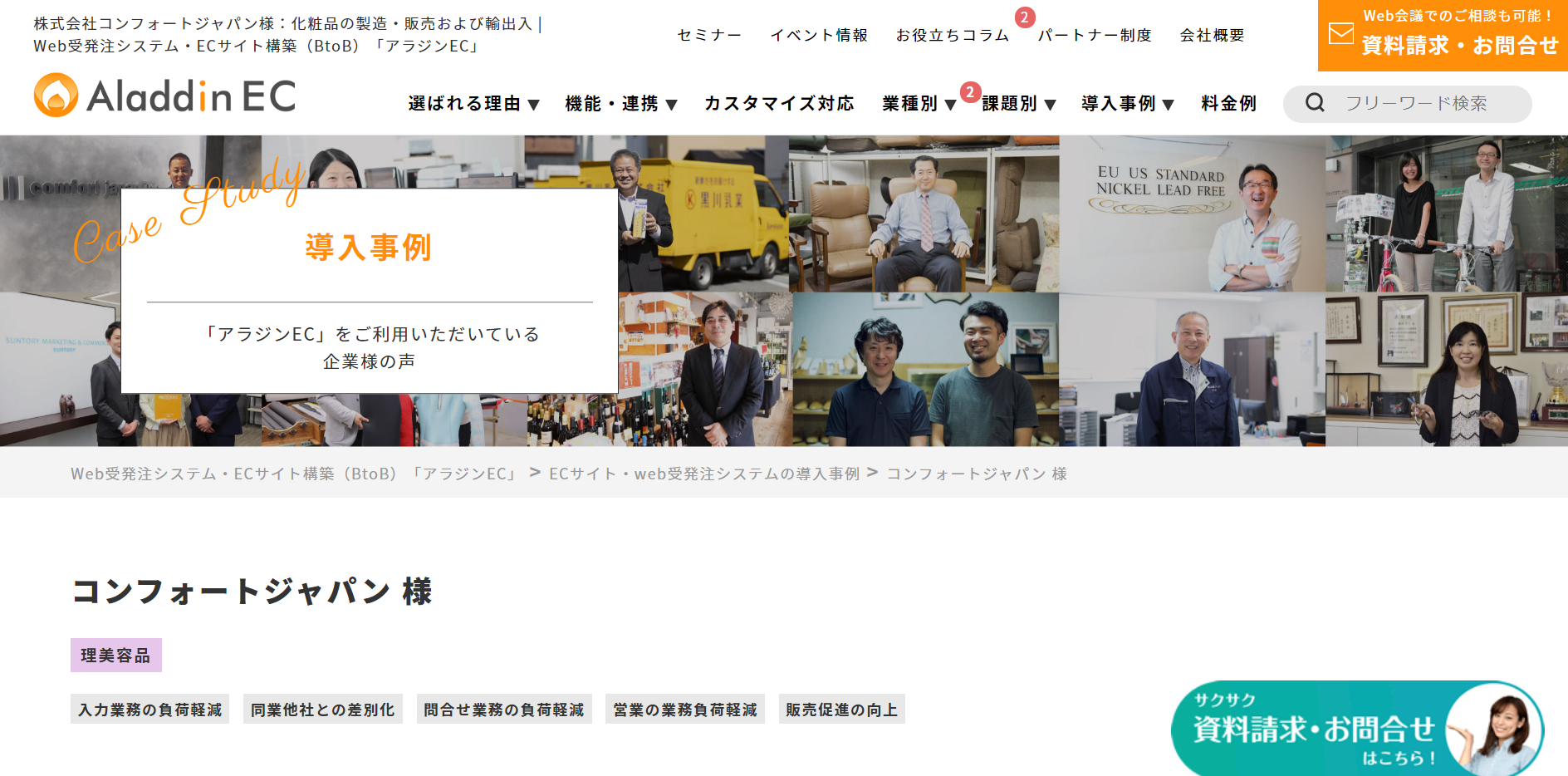Click the ECサイト・web受発注システムの導入事例 breadcrumb
This screenshot has width=1568, height=776.
(703, 474)
